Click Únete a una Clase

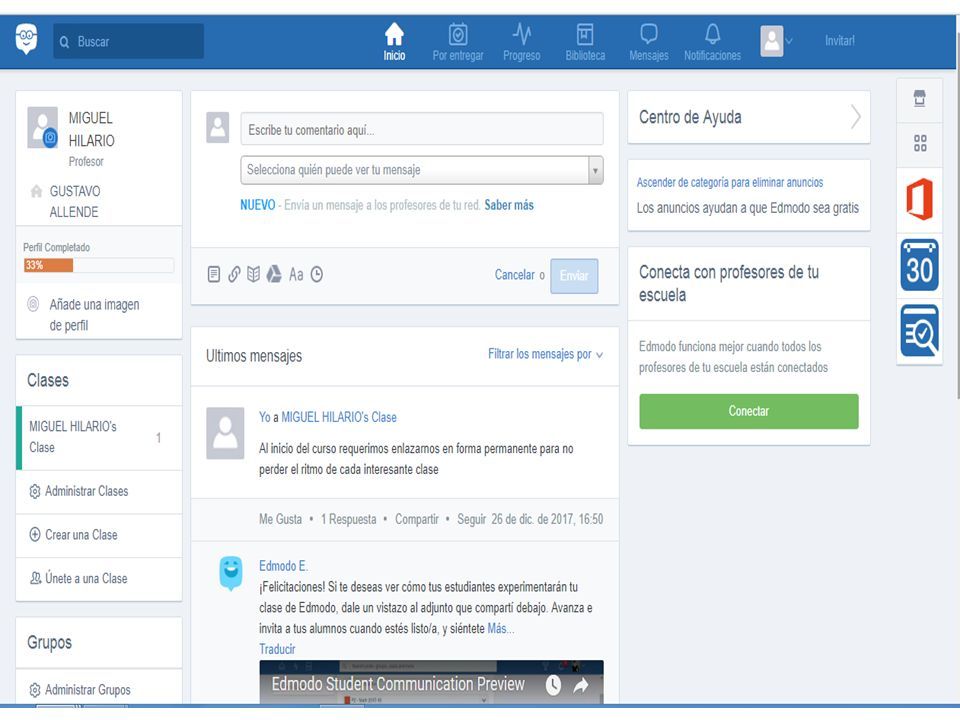(86, 578)
